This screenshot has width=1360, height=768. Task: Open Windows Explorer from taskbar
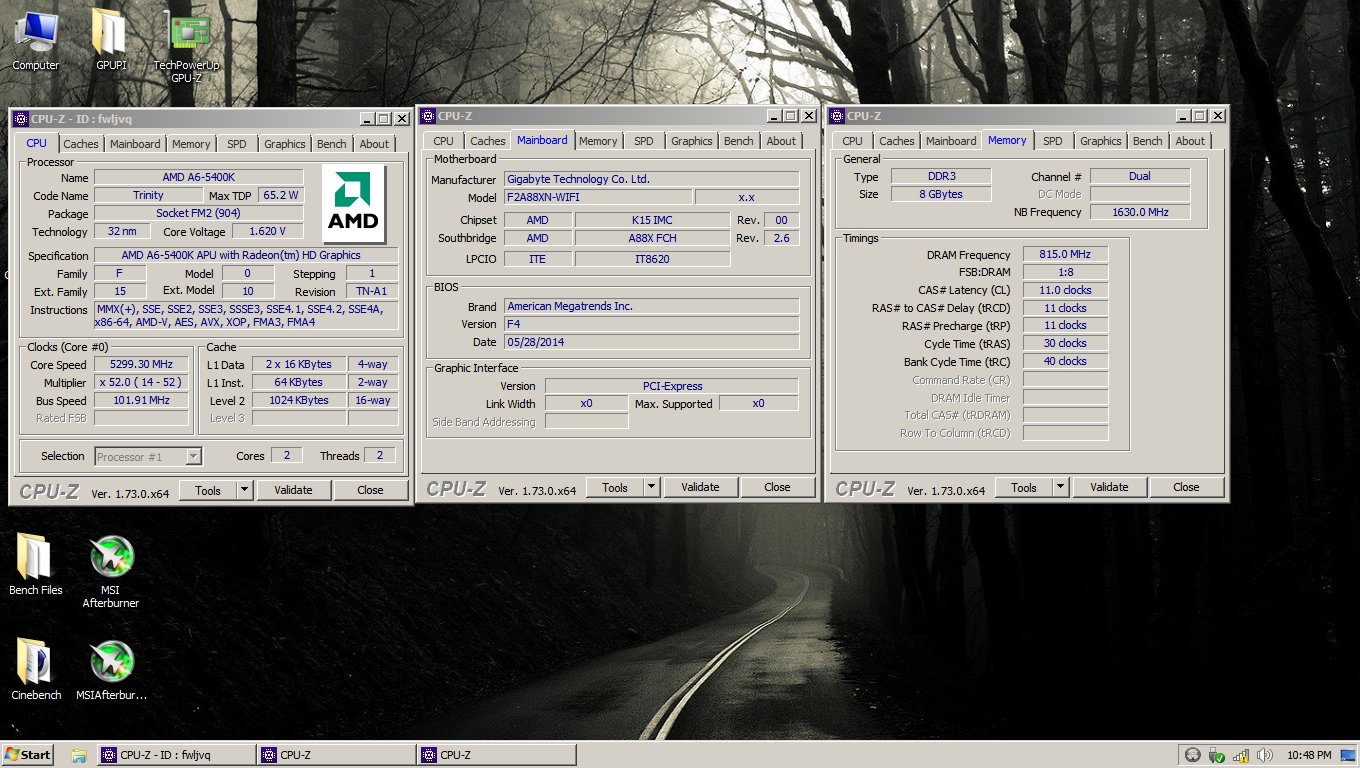click(x=78, y=755)
